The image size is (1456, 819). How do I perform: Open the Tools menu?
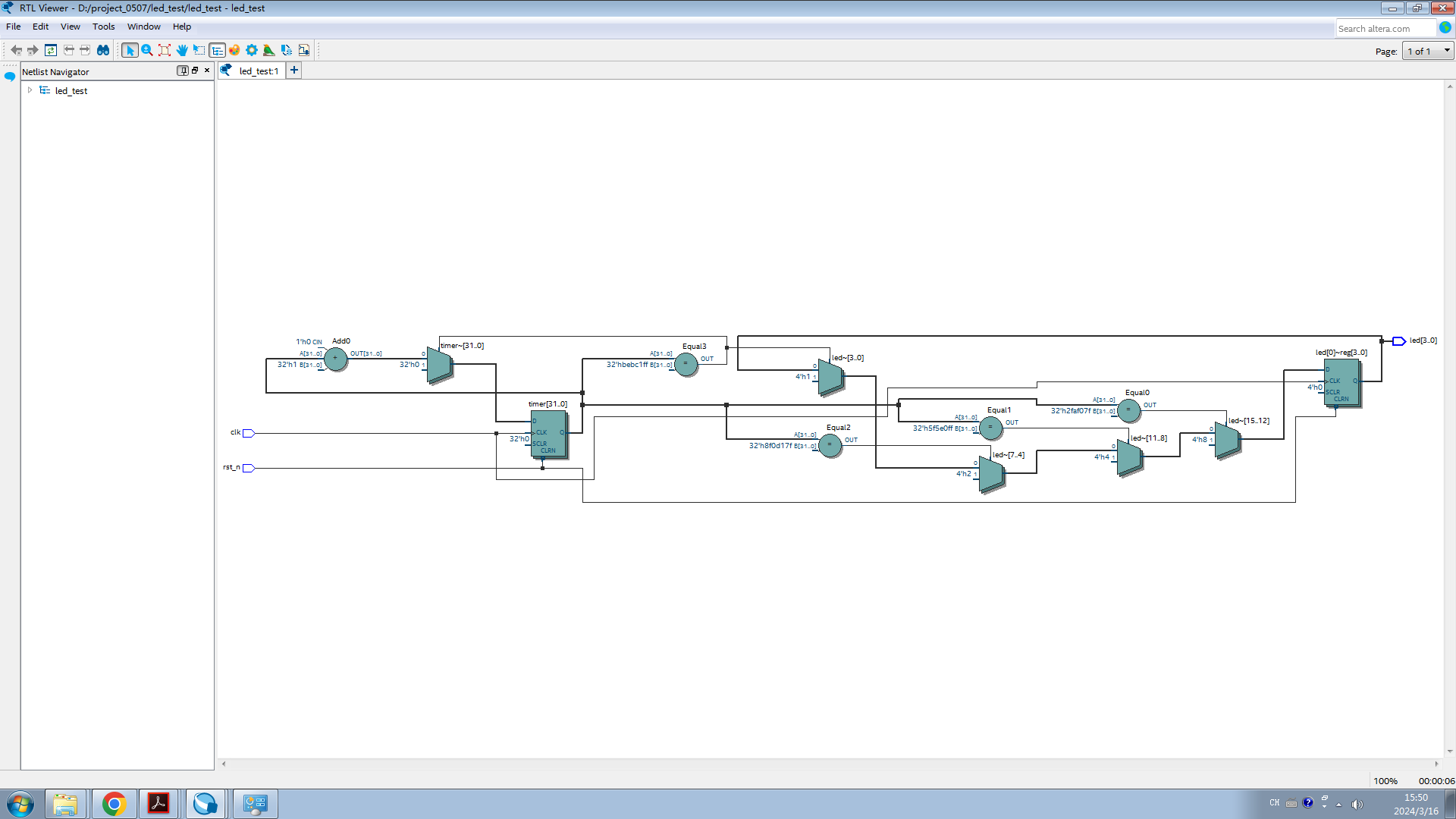104,27
